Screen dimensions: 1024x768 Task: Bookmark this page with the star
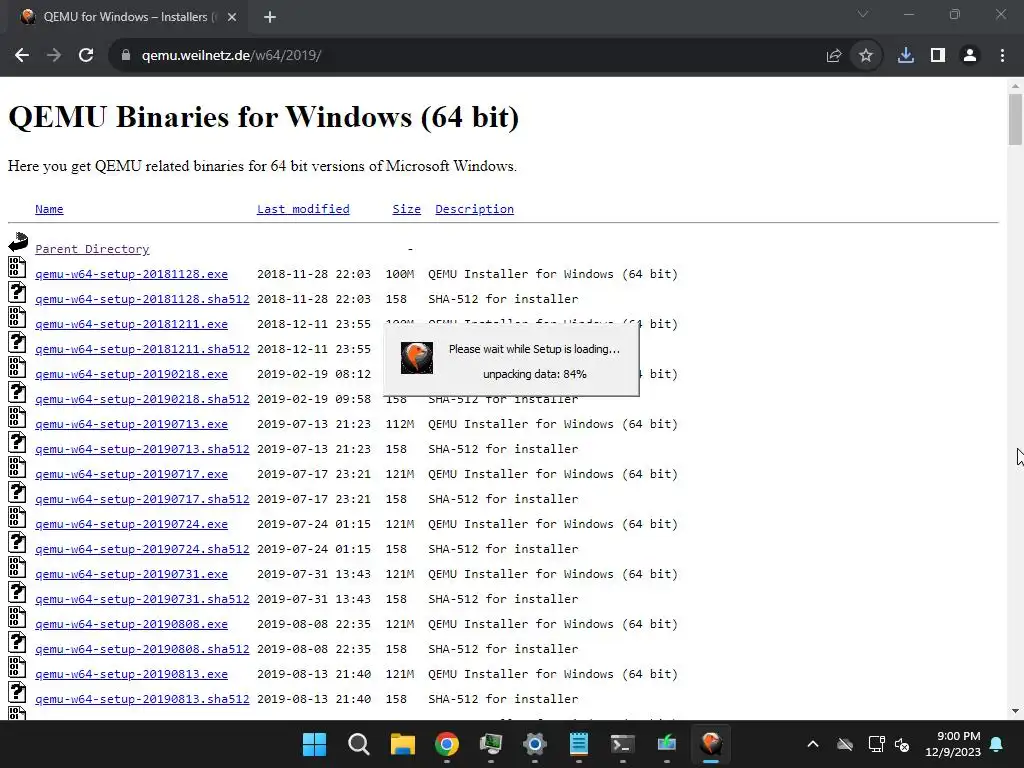(866, 56)
